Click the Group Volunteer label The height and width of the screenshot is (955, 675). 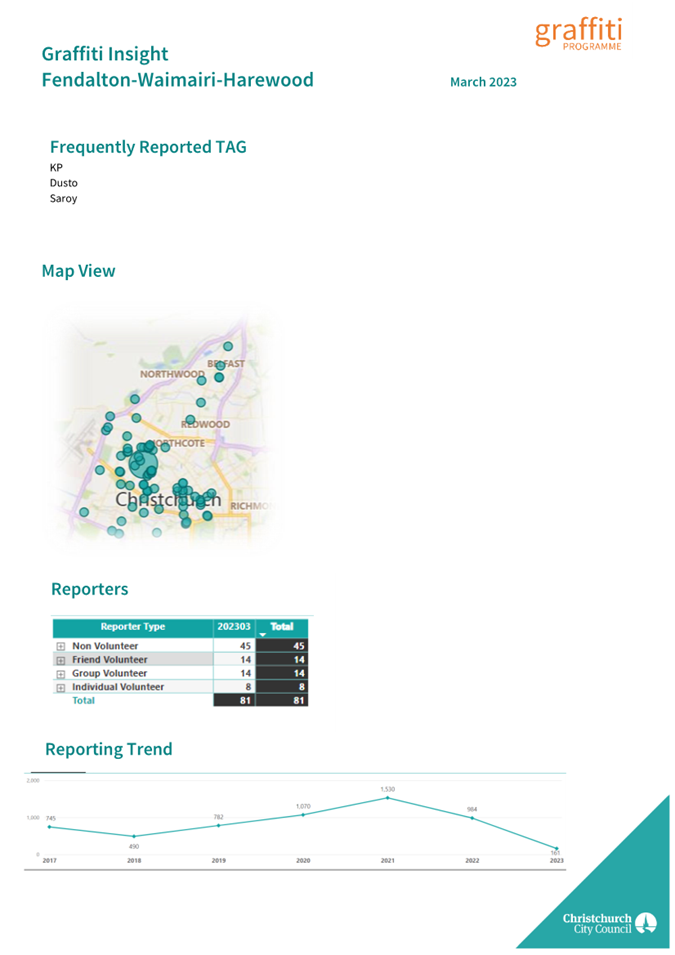[110, 674]
